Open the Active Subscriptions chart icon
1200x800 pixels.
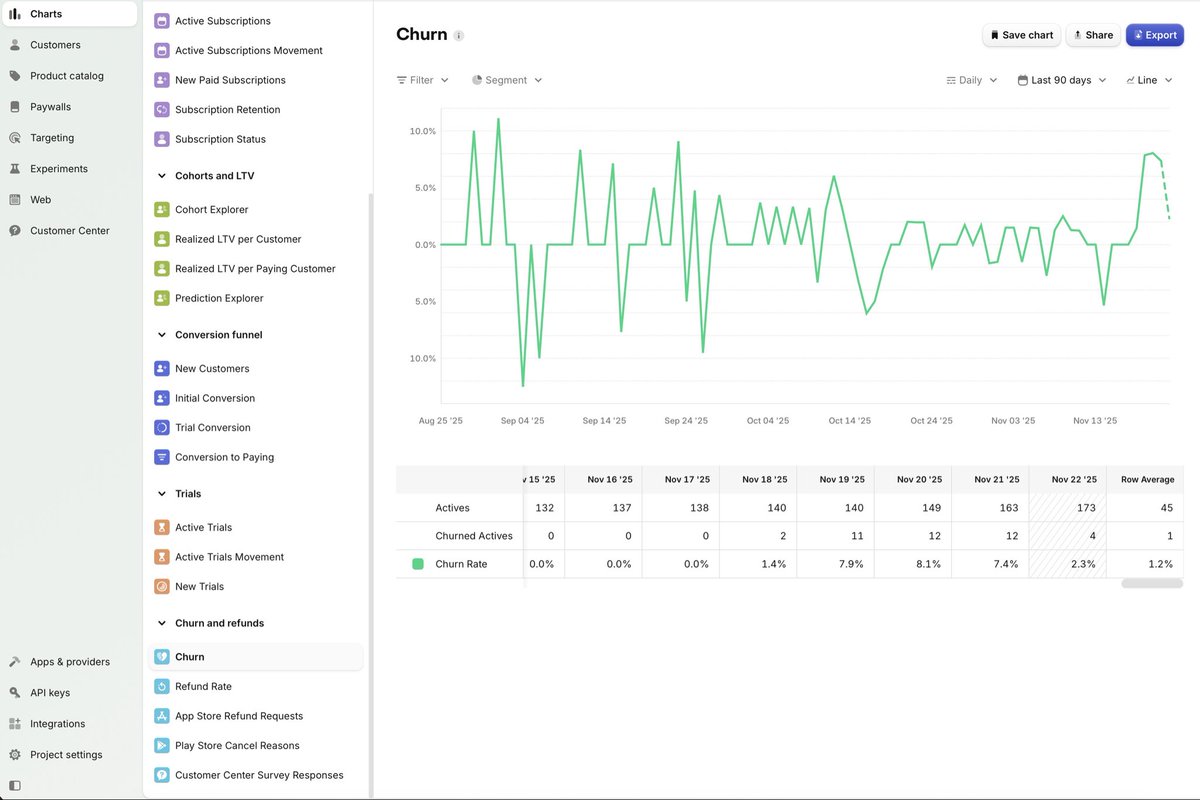[162, 21]
